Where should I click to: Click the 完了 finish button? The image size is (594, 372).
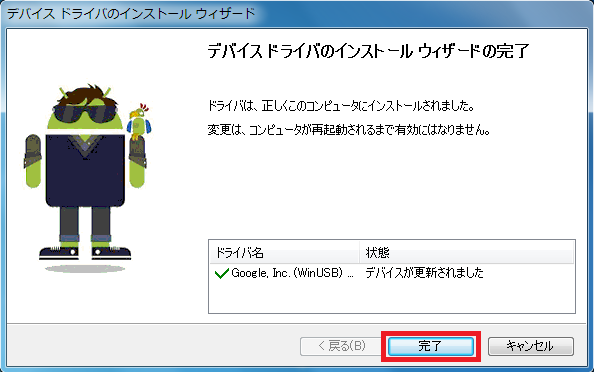click(x=431, y=346)
